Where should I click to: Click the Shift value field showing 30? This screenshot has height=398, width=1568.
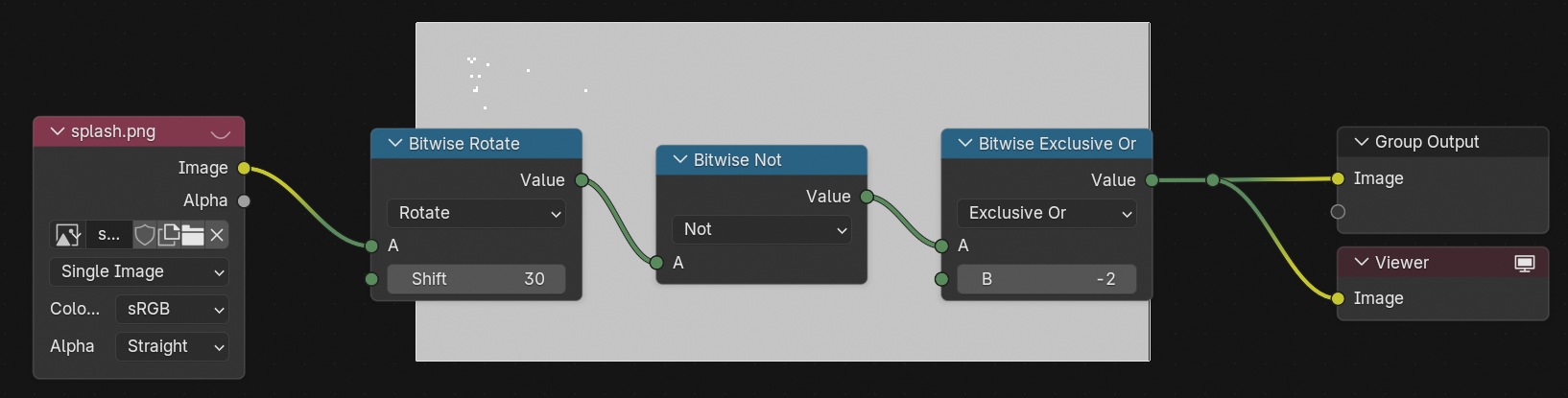pos(476,279)
